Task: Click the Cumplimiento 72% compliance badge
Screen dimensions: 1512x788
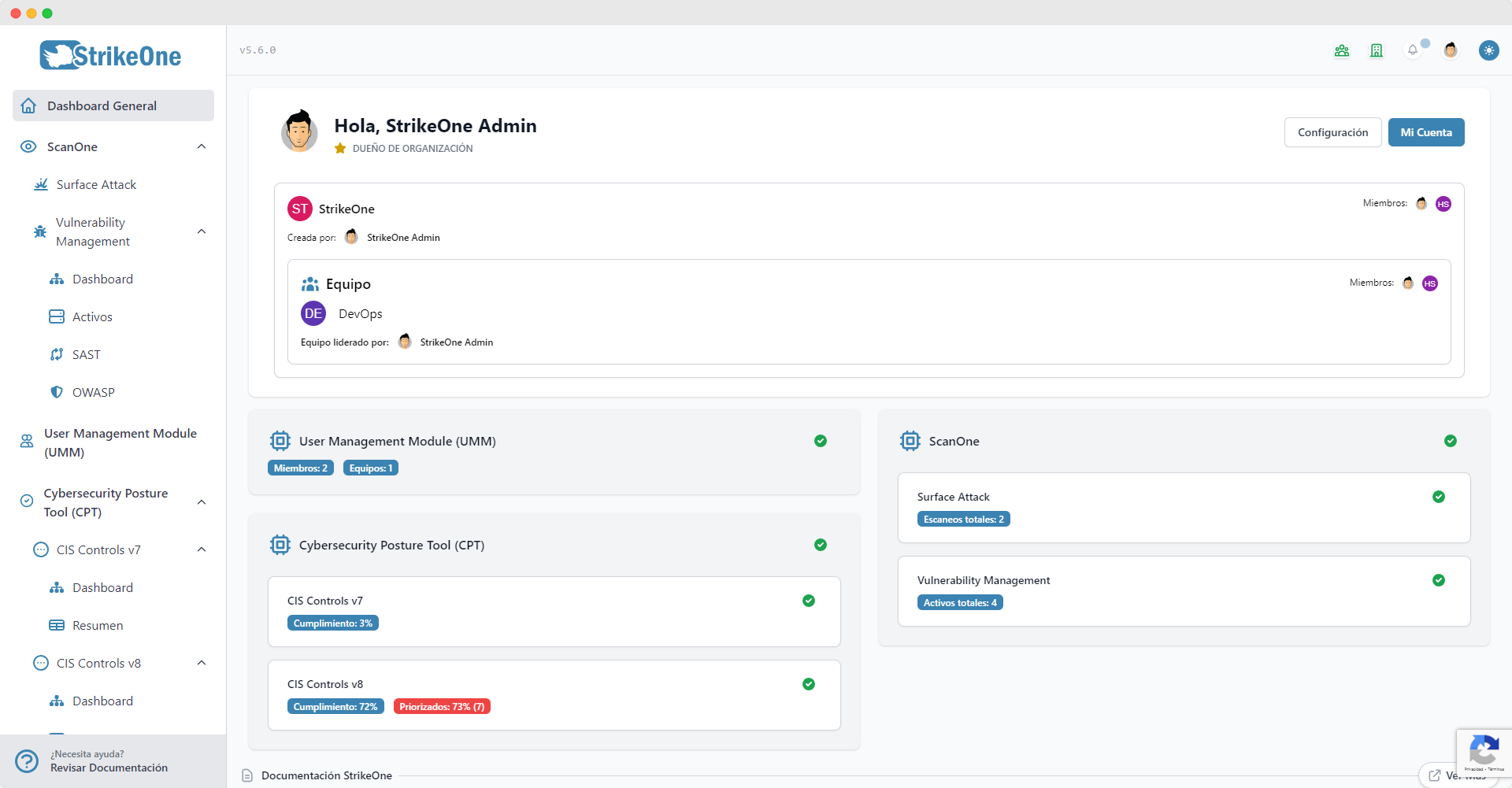Action: (335, 706)
